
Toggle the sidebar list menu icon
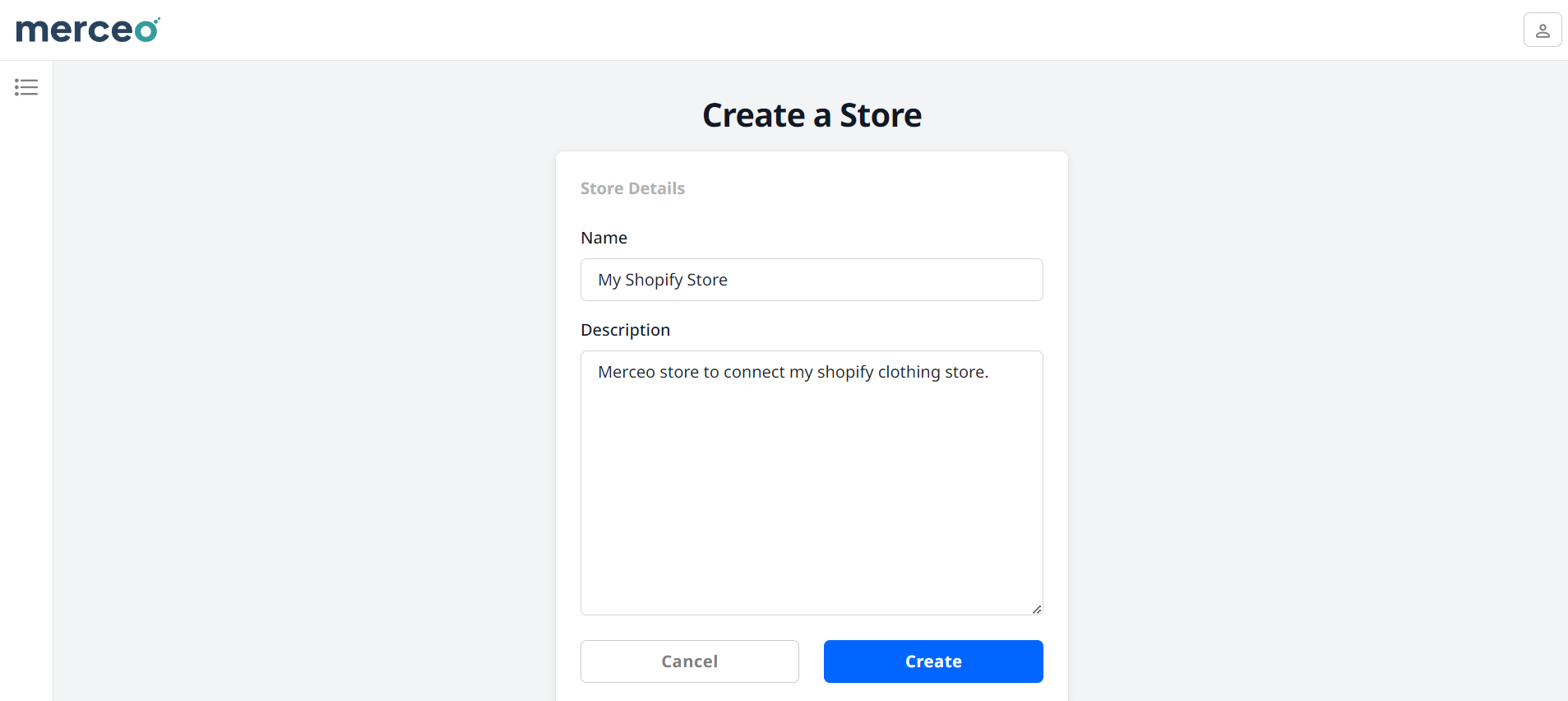pyautogui.click(x=26, y=87)
